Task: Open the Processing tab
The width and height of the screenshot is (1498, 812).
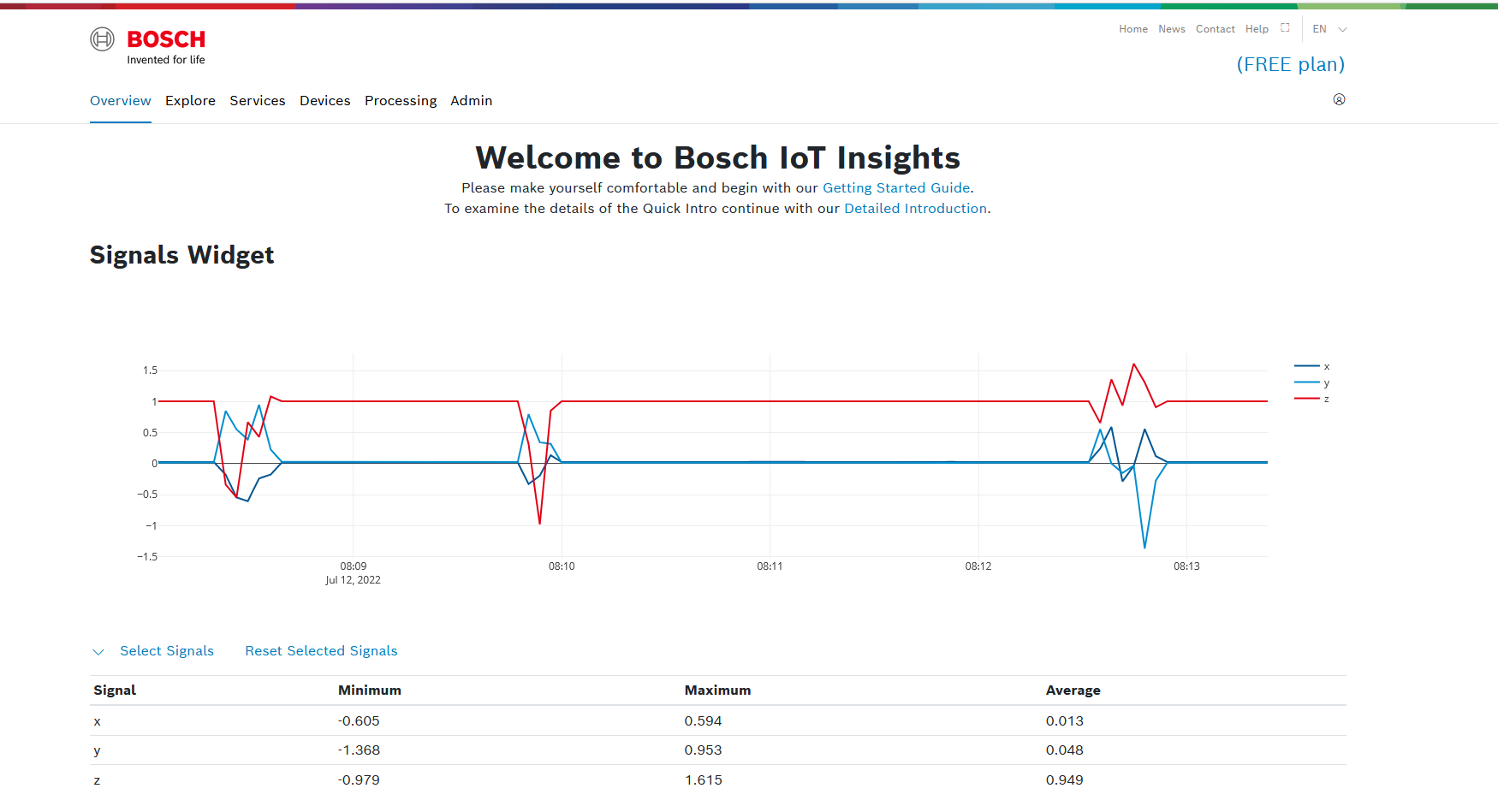Action: 401,101
